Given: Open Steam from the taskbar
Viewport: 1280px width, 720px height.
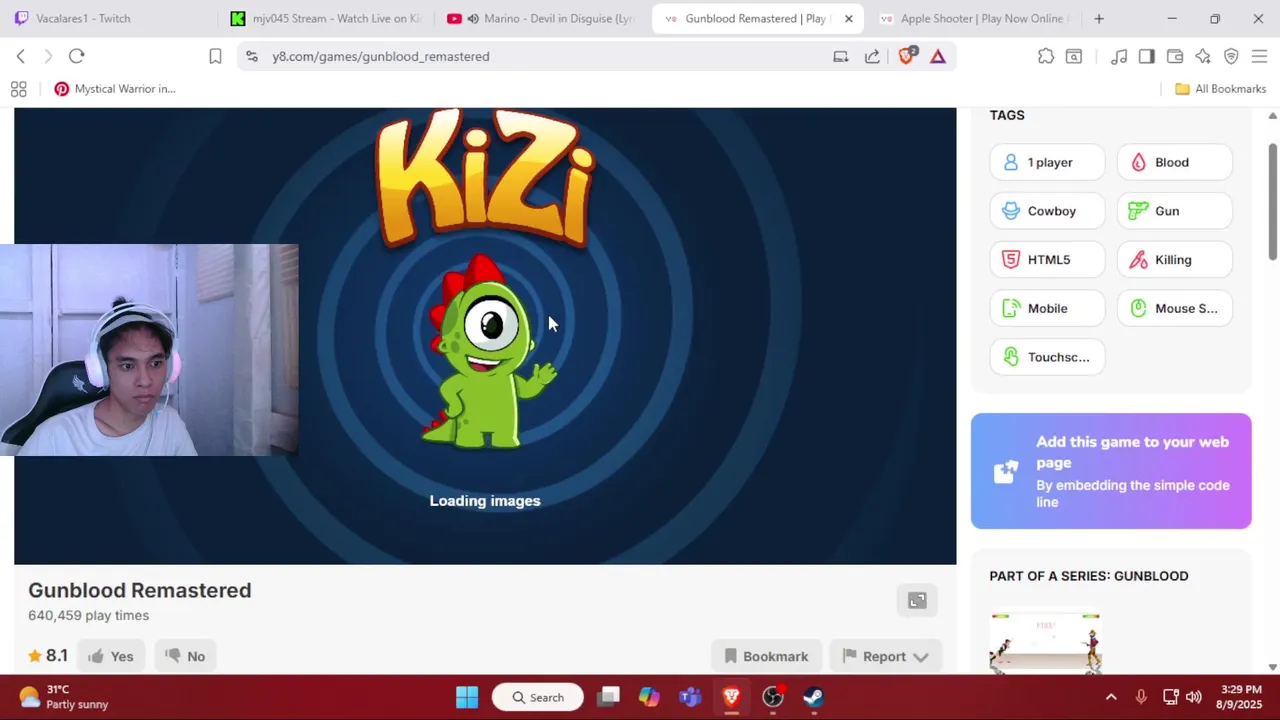Looking at the screenshot, I should [814, 697].
